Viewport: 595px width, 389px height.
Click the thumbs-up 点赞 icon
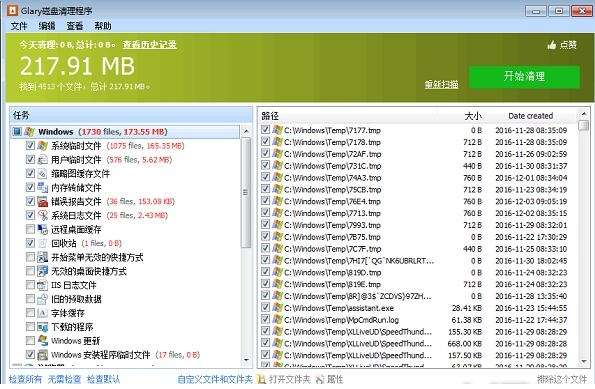(552, 45)
